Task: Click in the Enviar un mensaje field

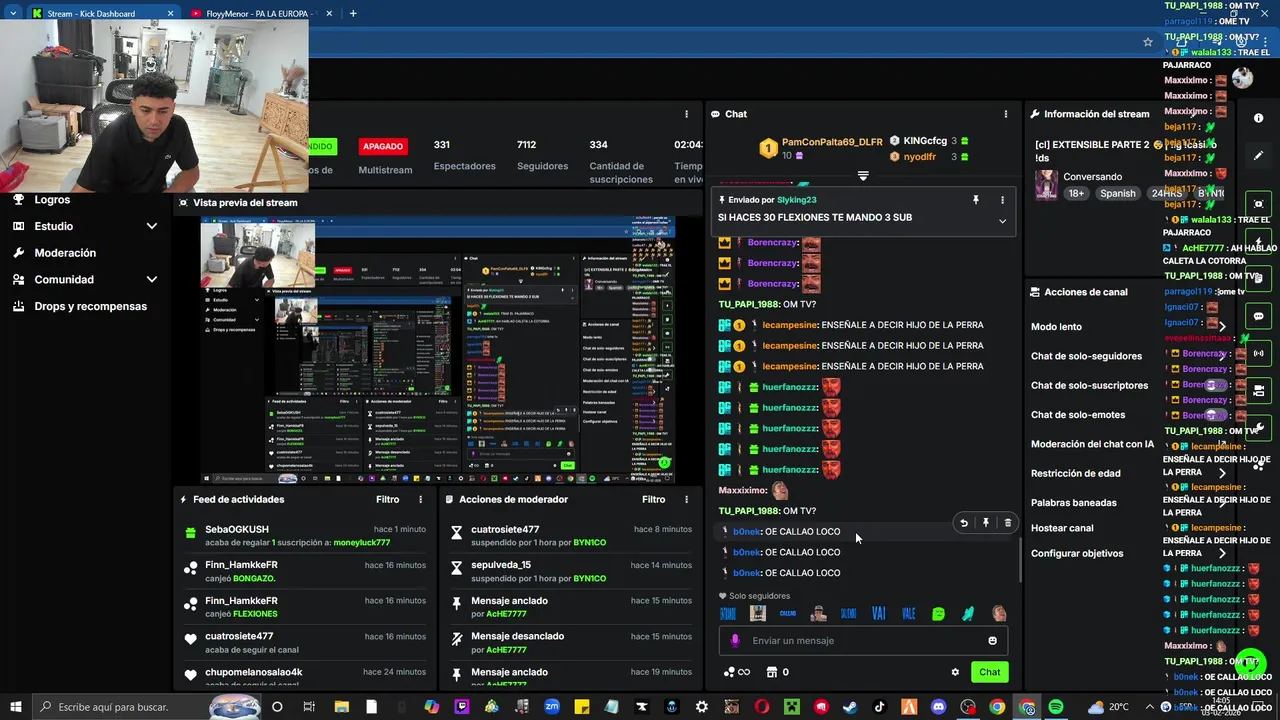Action: pos(863,641)
